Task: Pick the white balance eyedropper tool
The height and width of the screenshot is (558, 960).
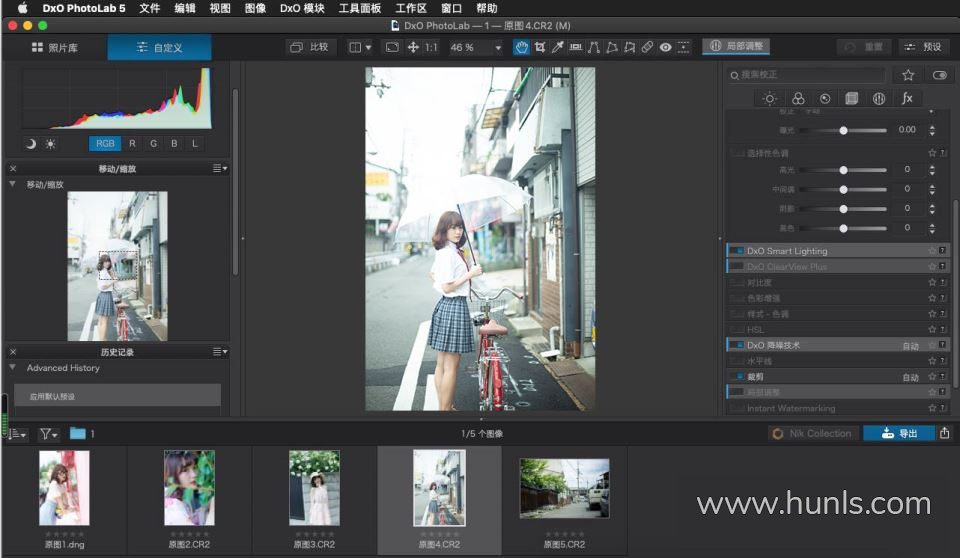Action: coord(557,47)
